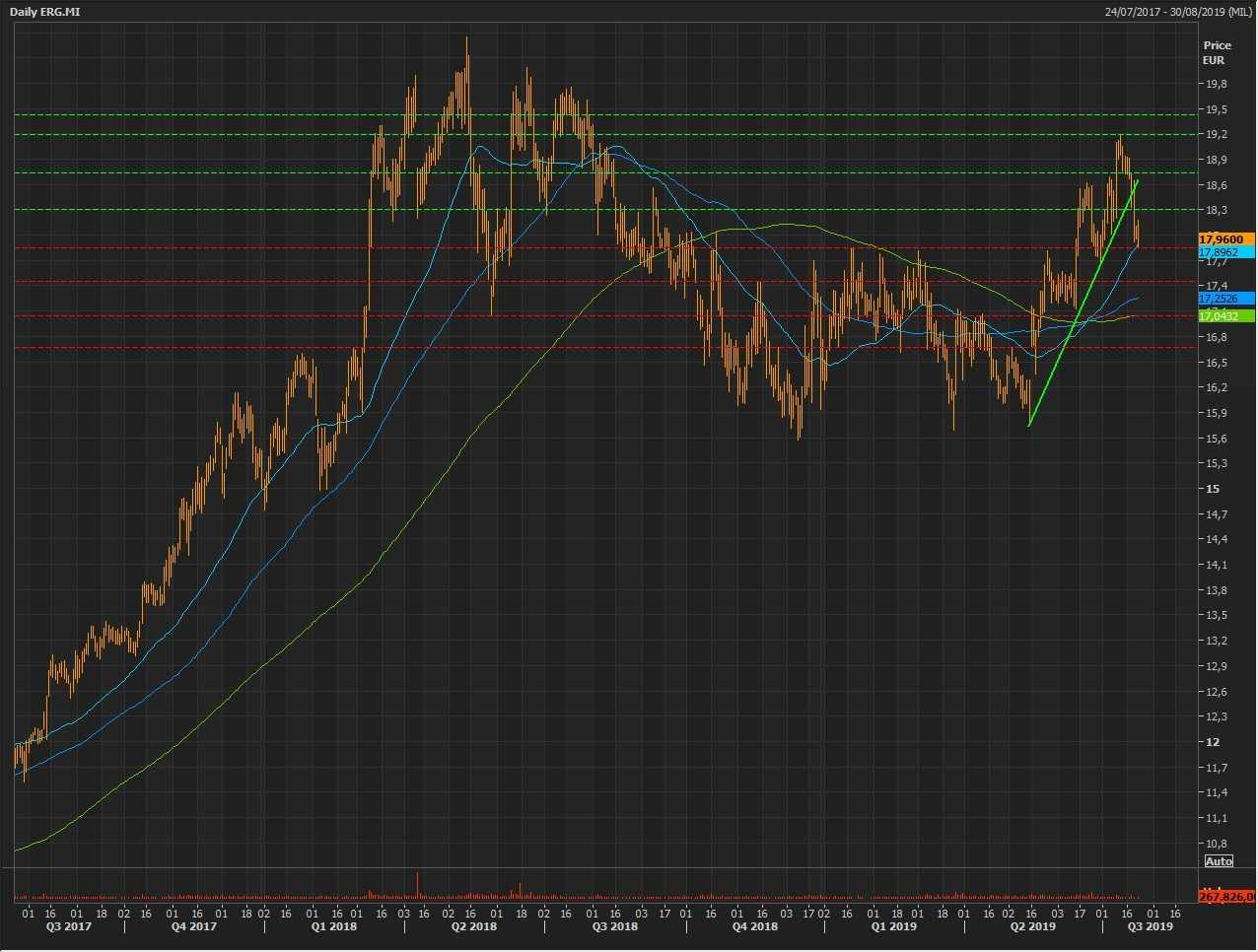Screen dimensions: 1258x952
Task: Click the red 267,826 volume value tag
Action: [1226, 896]
